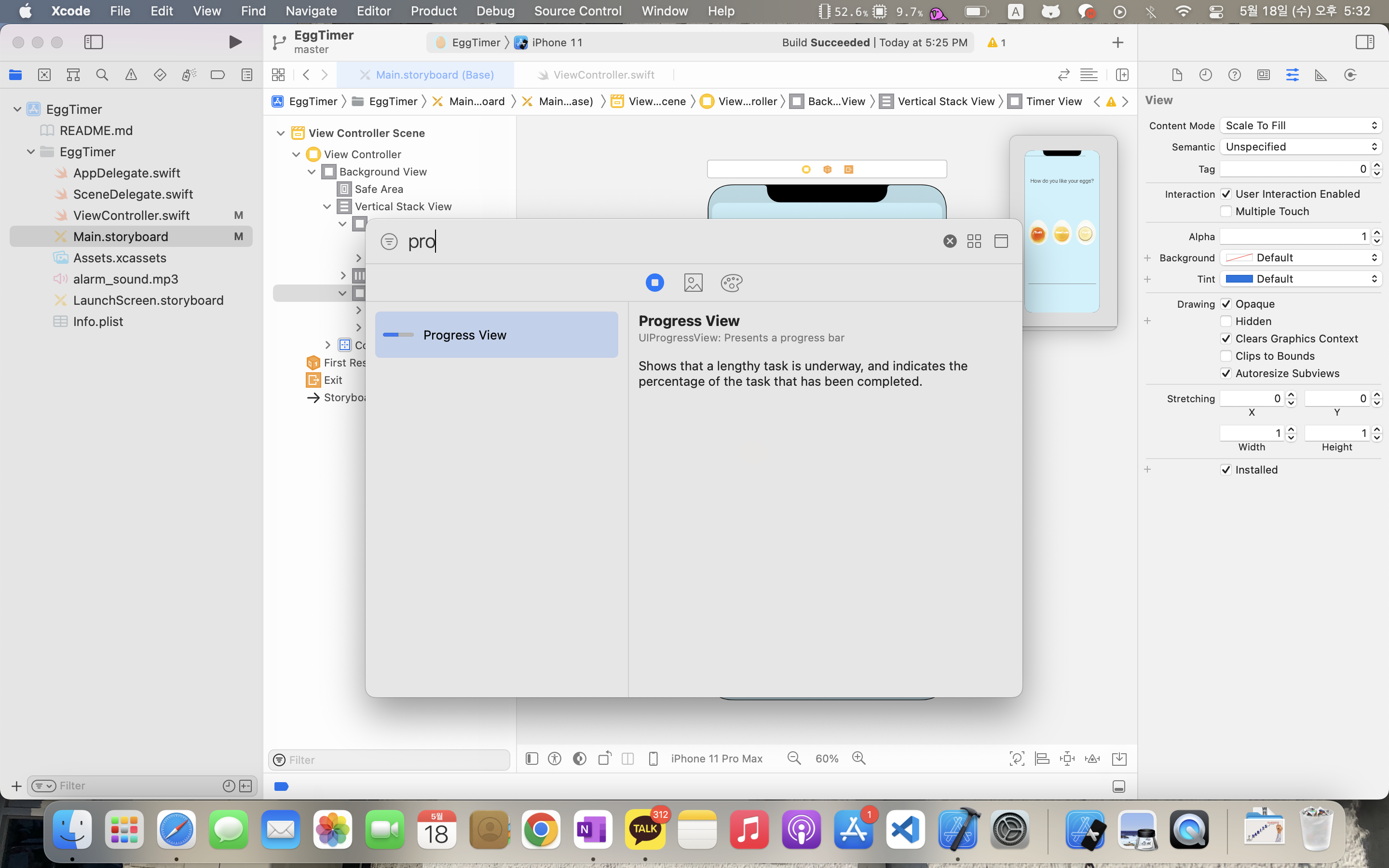Click the Run build play button
Screen dimensions: 1389x868
pos(235,42)
